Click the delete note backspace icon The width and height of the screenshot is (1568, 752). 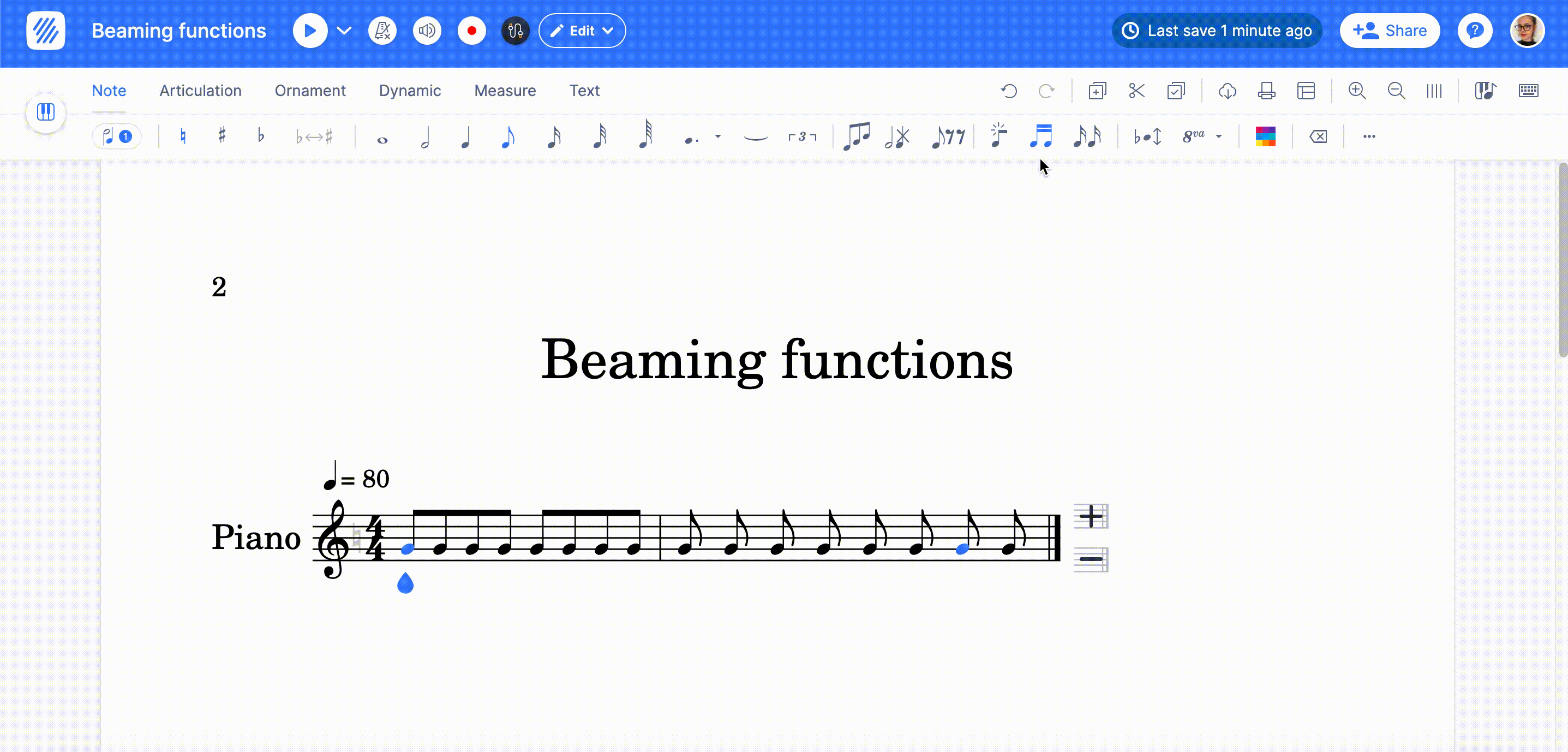tap(1319, 136)
